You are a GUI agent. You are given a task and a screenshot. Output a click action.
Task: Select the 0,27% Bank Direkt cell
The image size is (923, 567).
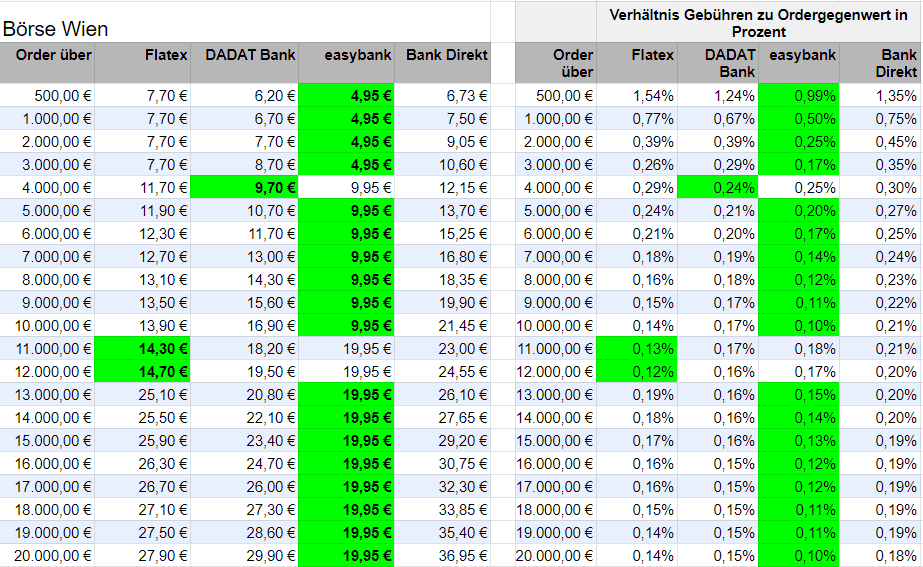[x=881, y=210]
